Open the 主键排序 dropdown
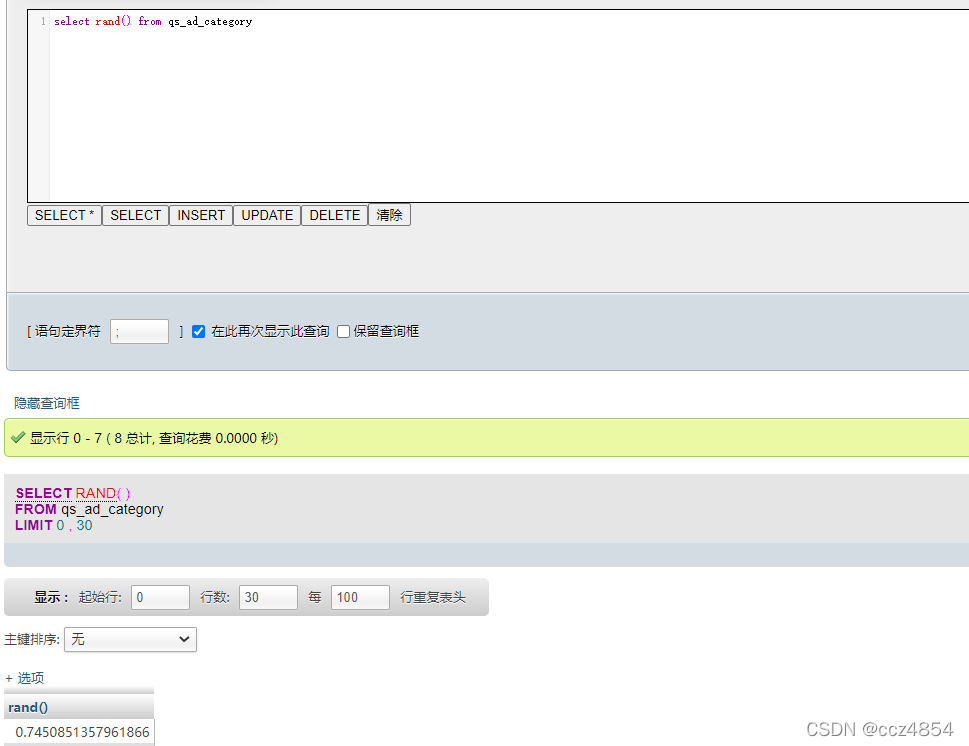This screenshot has width=969, height=746. pos(130,639)
